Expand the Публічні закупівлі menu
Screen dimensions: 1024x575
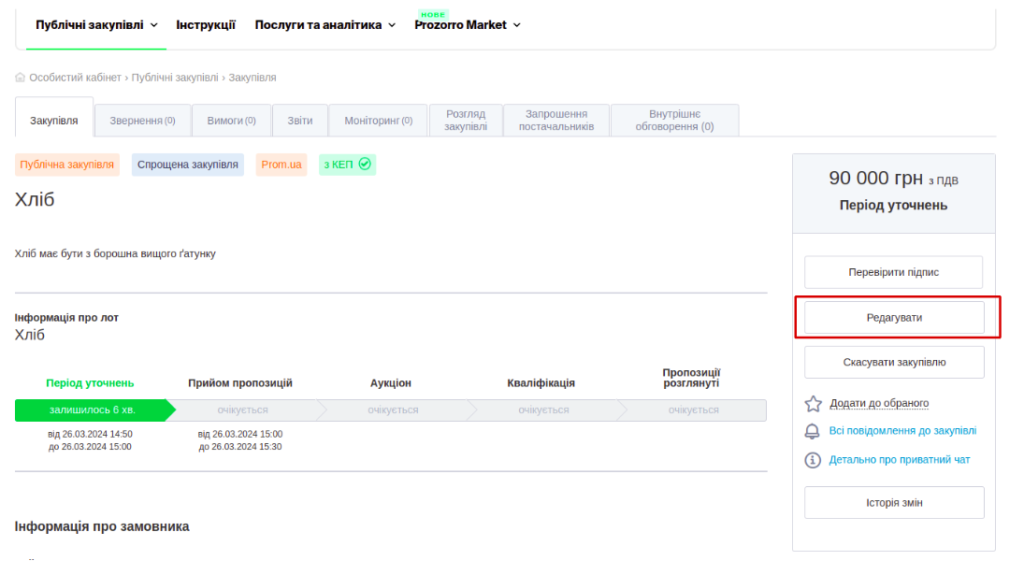[96, 25]
